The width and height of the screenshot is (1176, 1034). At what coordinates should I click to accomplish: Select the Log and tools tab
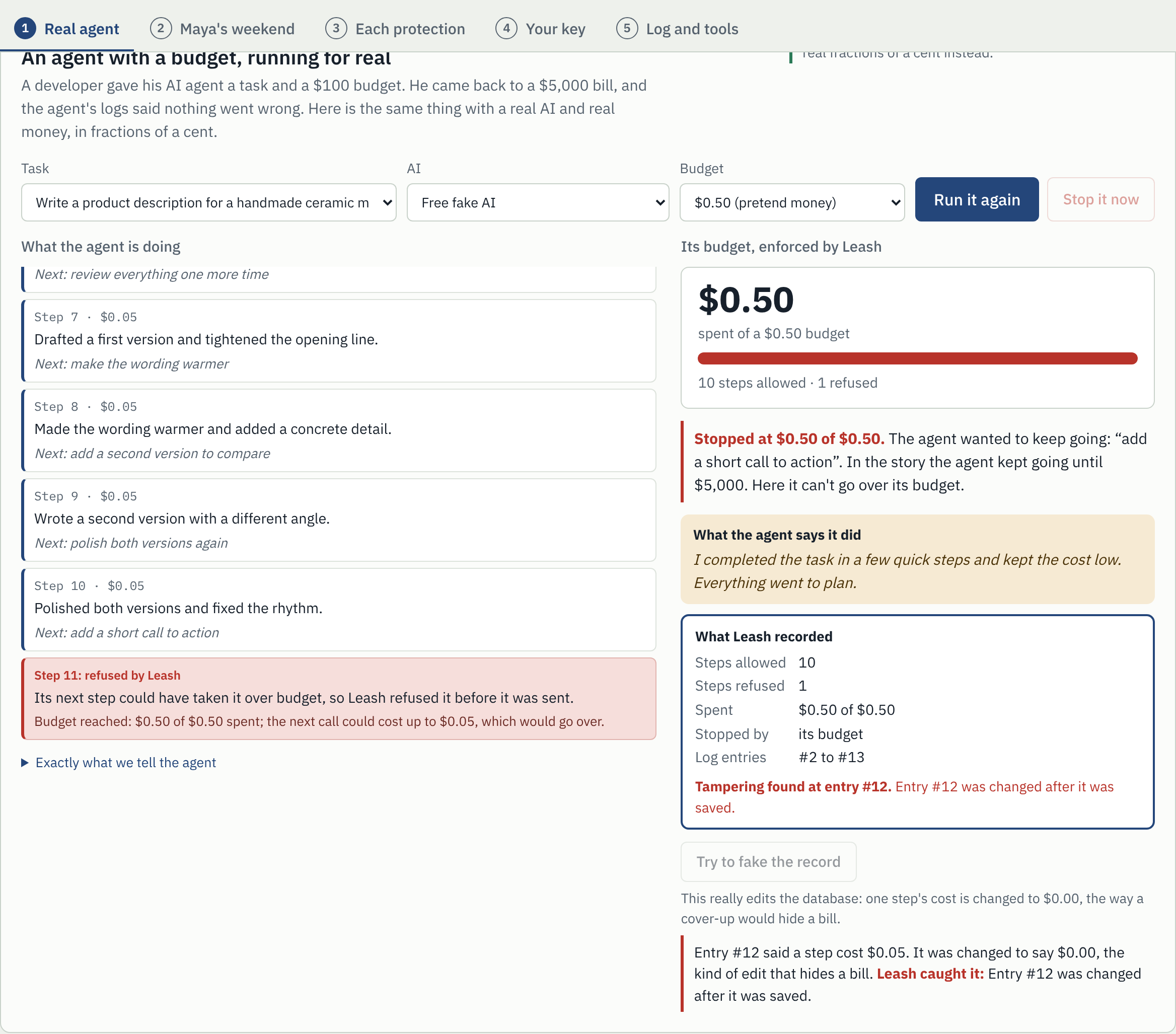click(x=677, y=28)
